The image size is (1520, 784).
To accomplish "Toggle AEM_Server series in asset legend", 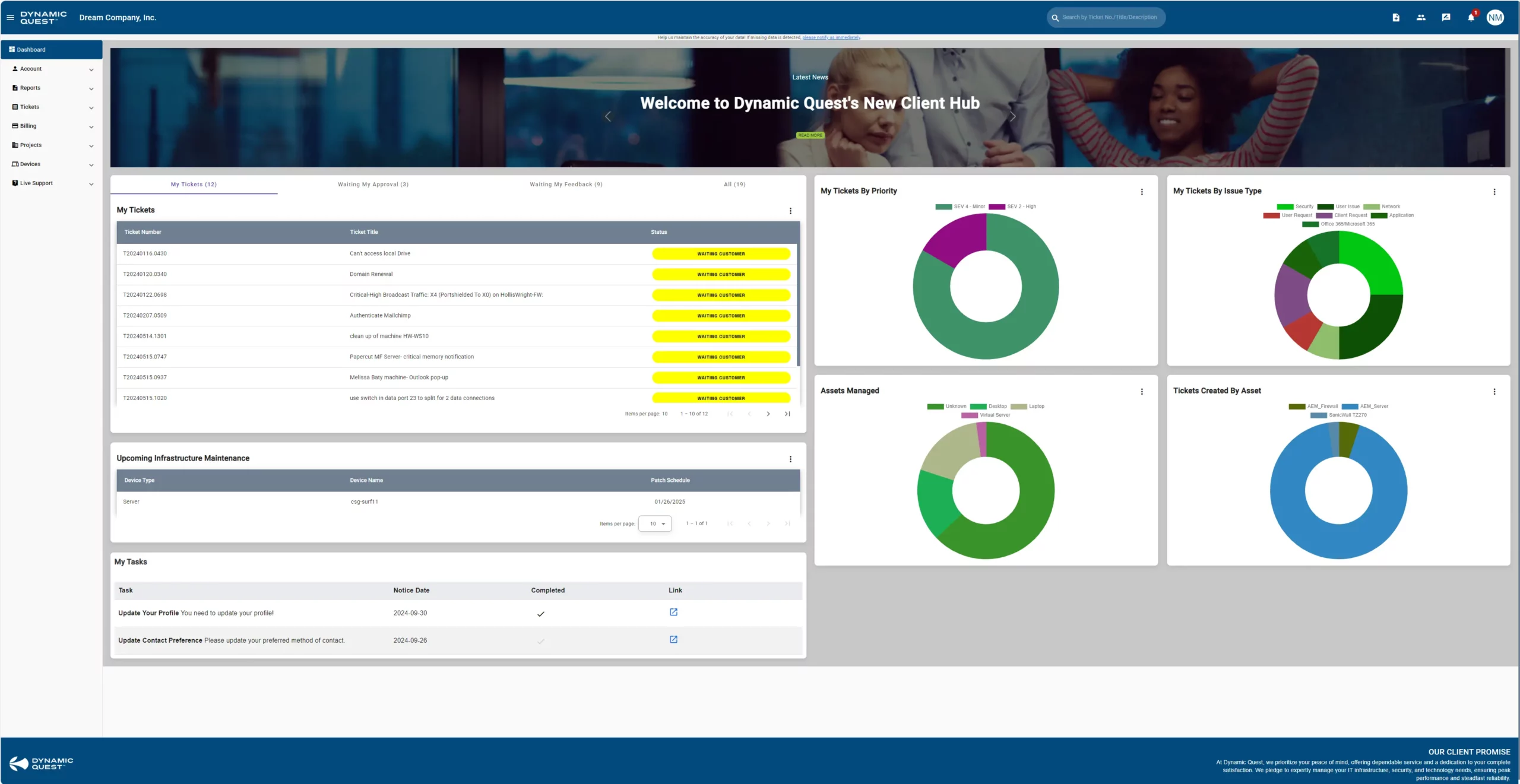I will tap(1364, 407).
